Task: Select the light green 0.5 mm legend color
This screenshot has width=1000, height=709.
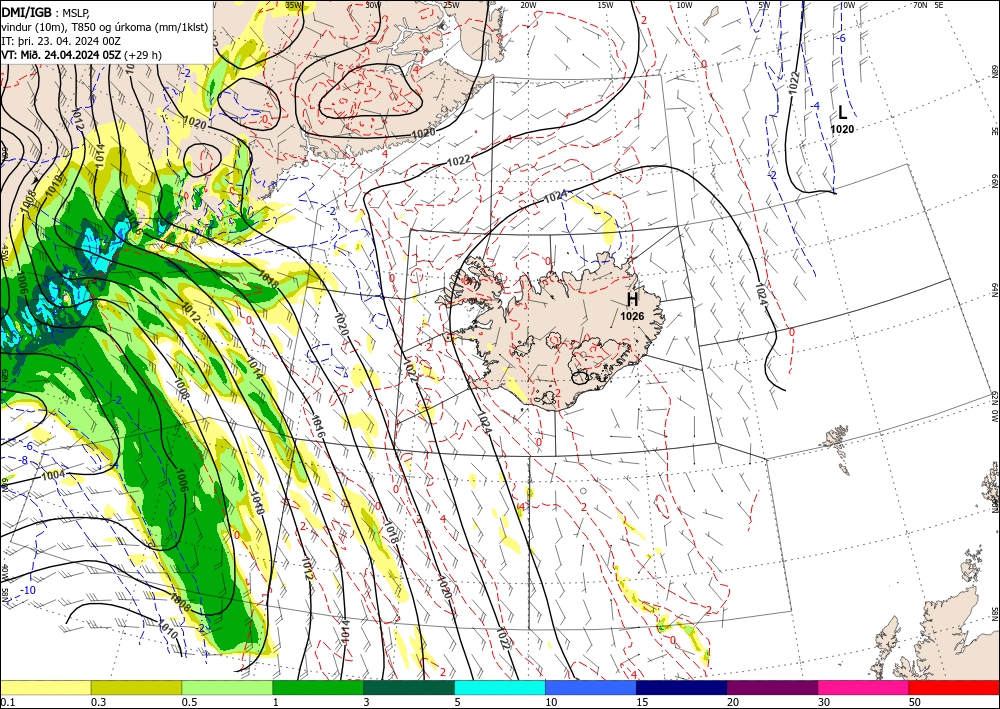Action: 227,687
